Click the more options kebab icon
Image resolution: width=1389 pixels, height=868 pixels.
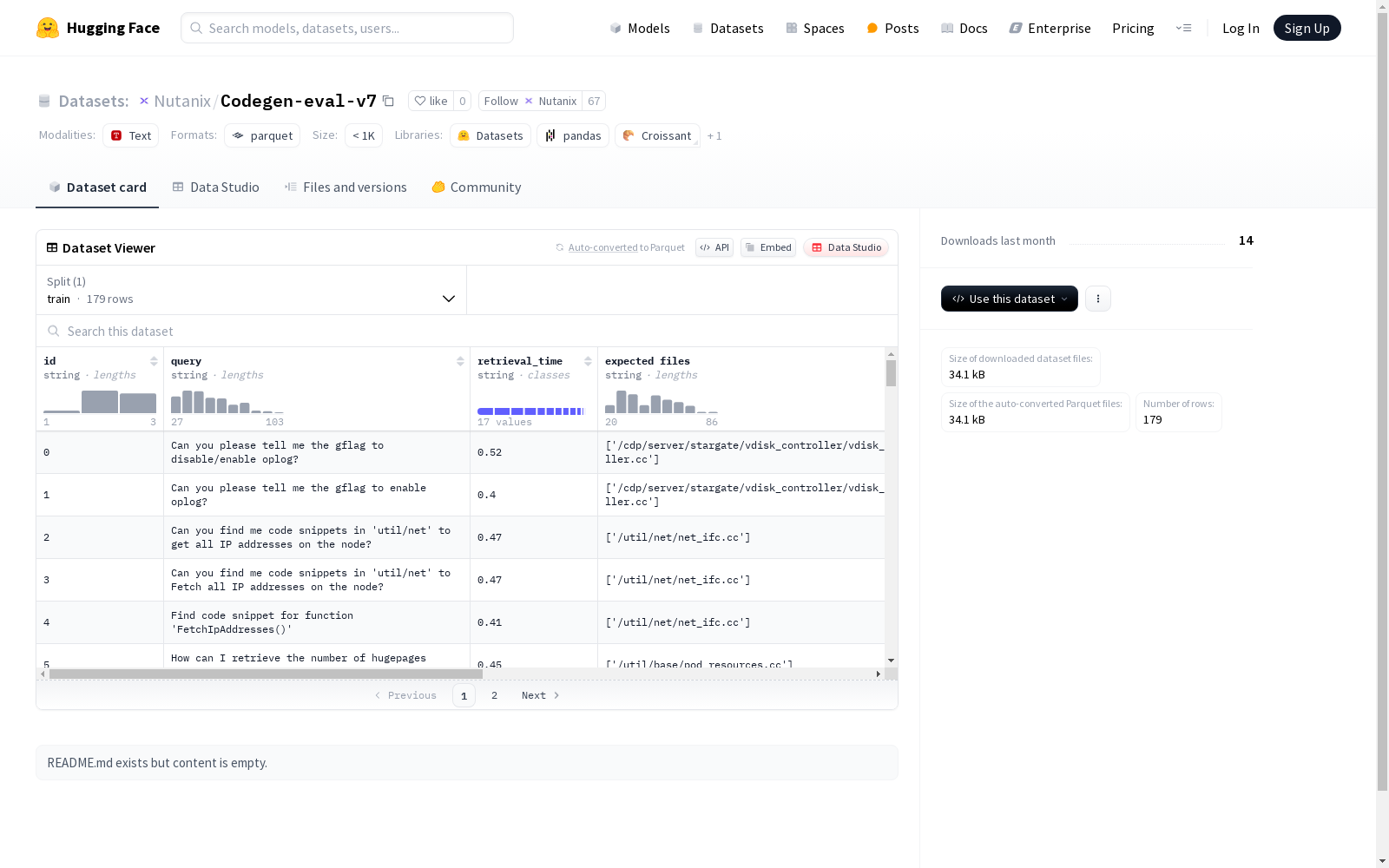(1098, 299)
